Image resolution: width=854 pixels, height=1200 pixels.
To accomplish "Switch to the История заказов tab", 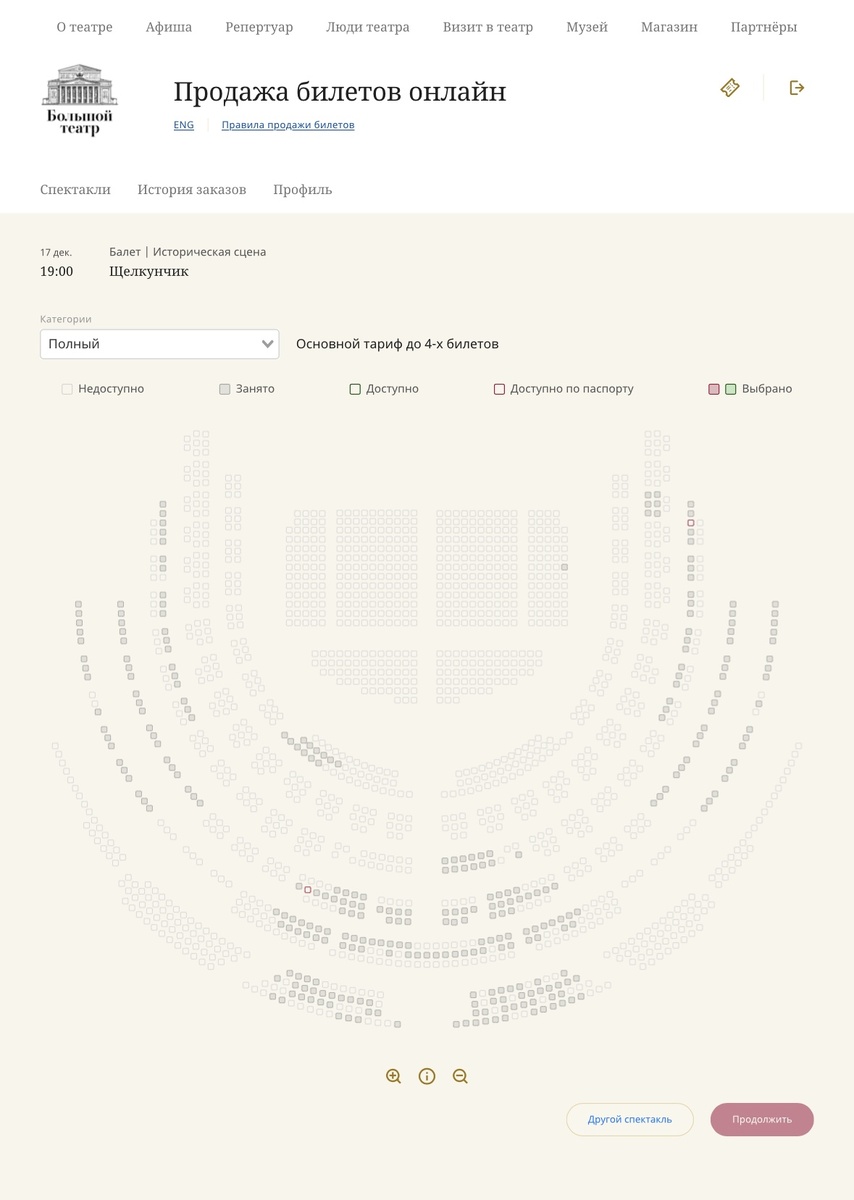I will pos(192,189).
